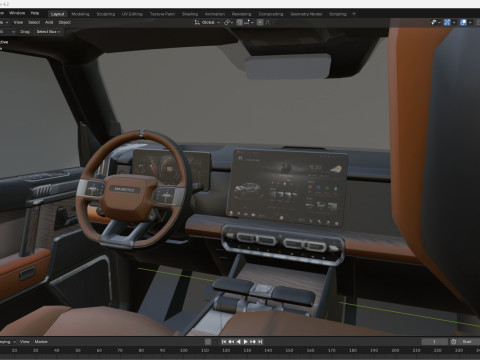Open the viewport Select menu
This screenshot has height=360, width=480.
[34, 22]
